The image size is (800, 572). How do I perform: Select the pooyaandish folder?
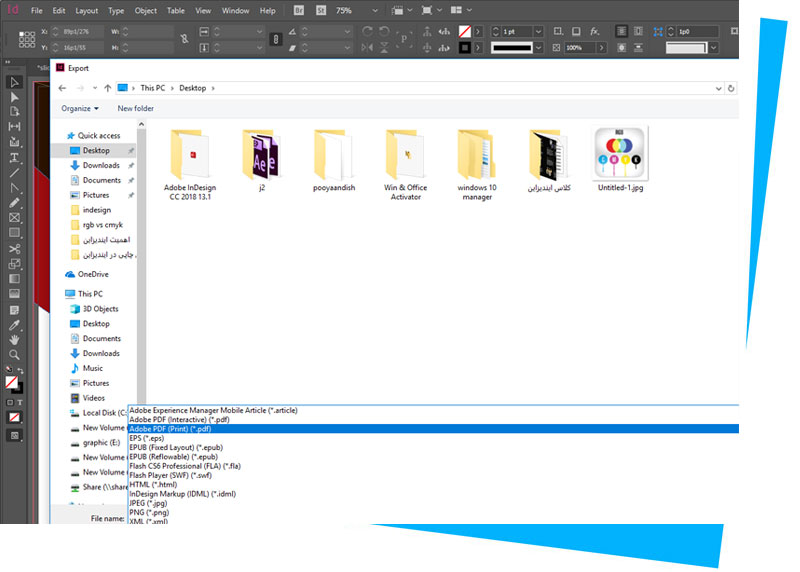334,160
